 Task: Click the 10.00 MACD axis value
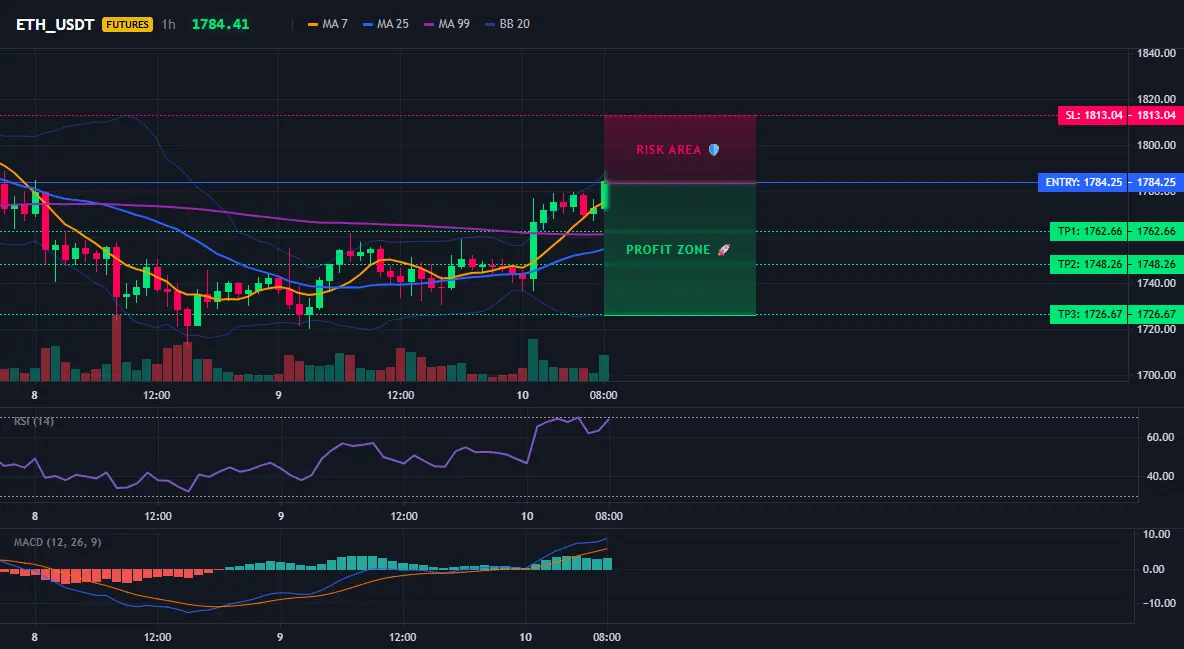[x=1158, y=534]
